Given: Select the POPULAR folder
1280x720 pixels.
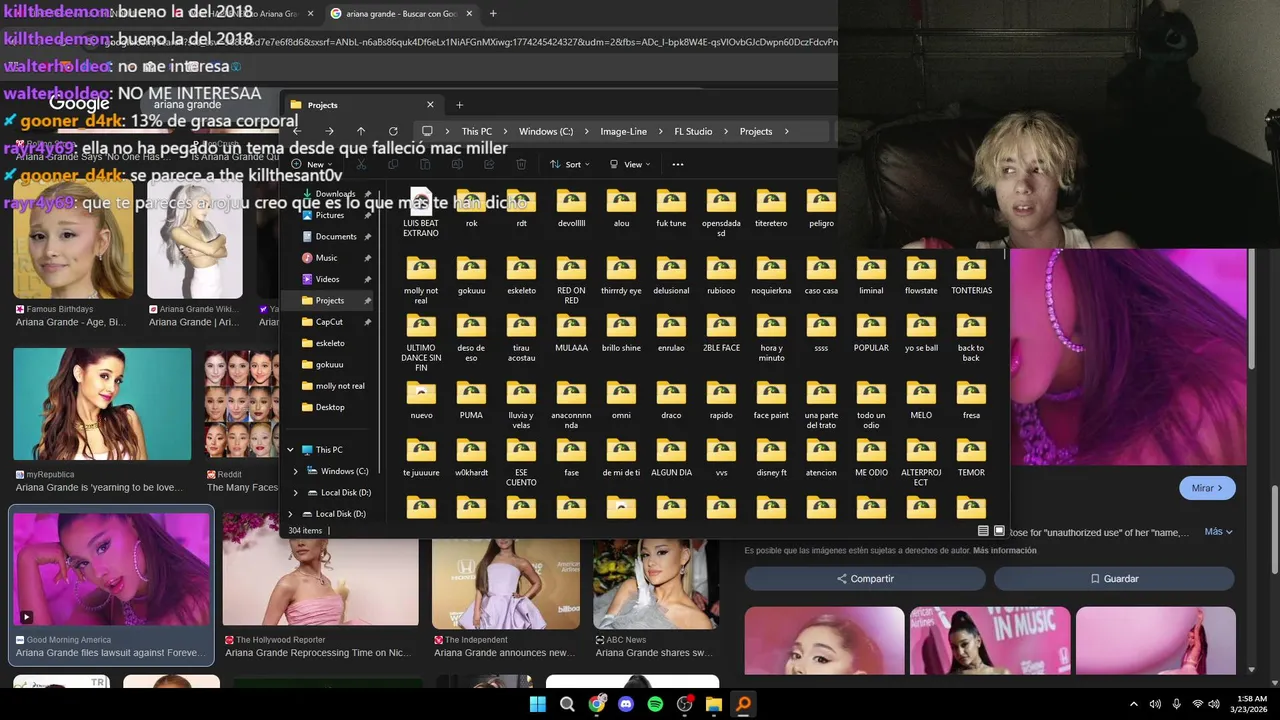Looking at the screenshot, I should (x=871, y=333).
